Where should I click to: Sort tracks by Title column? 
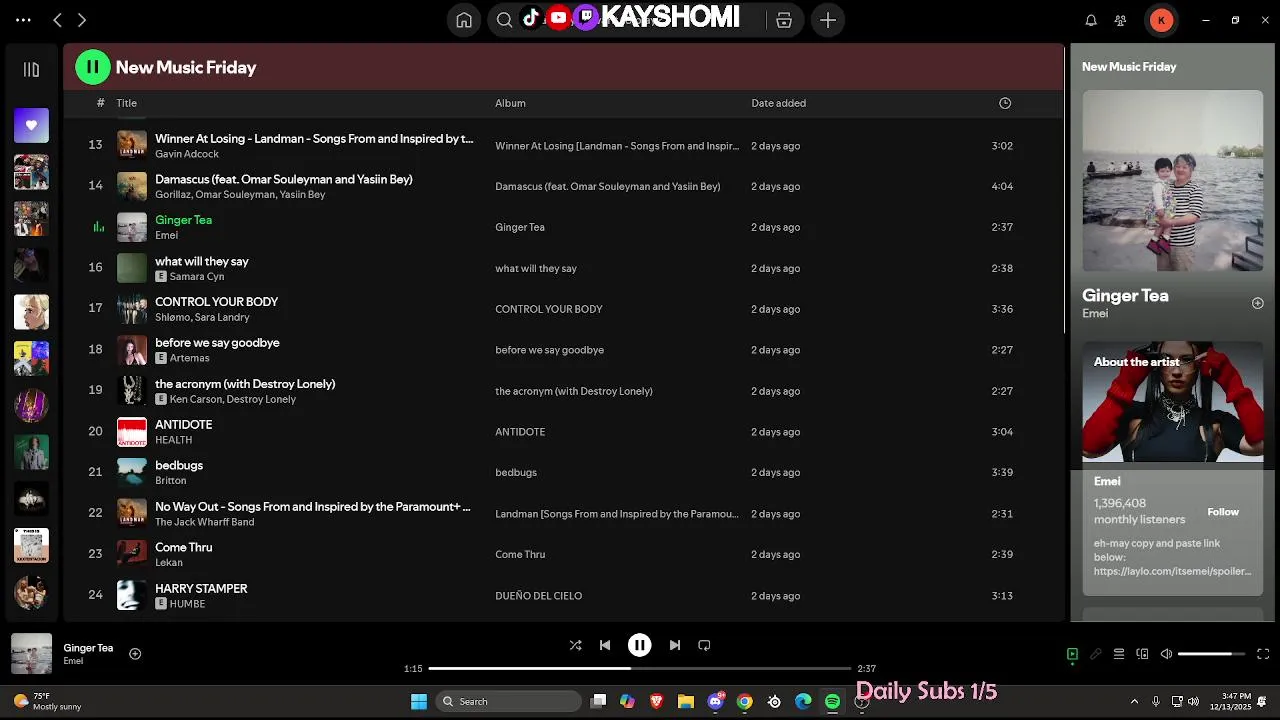click(126, 103)
